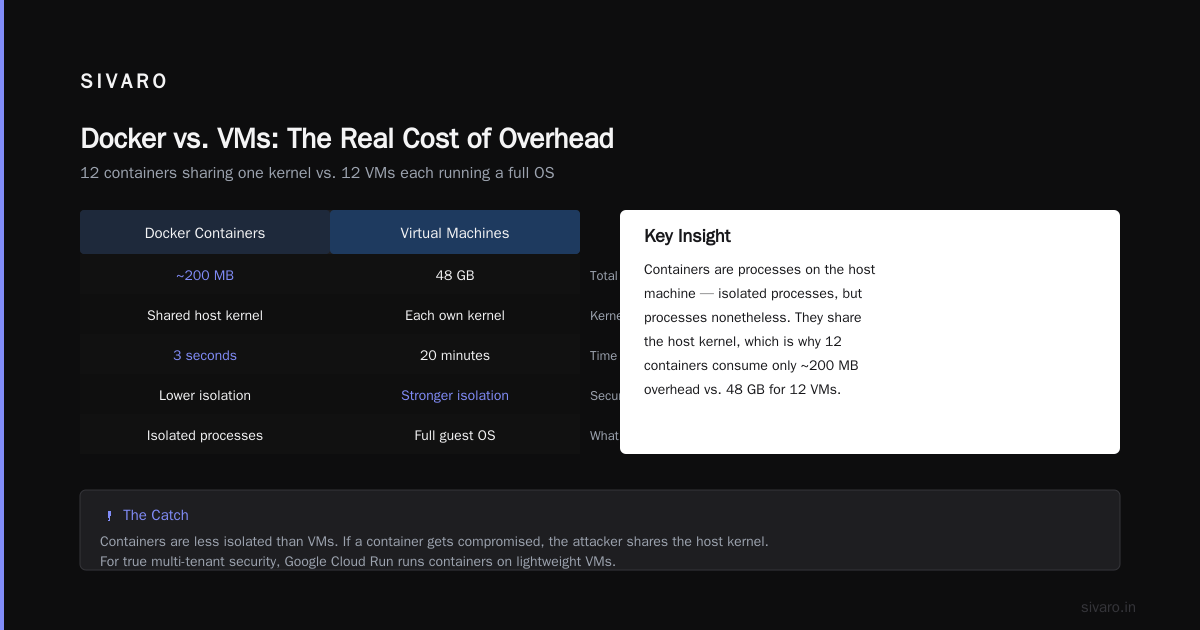Open the sivaro.in footer link

point(1108,607)
